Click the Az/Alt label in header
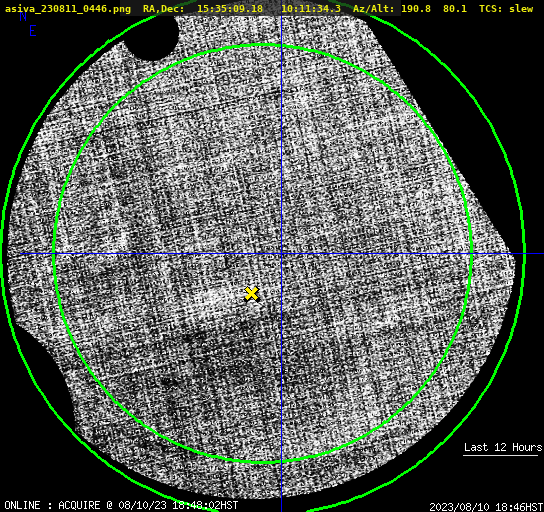 tap(373, 9)
